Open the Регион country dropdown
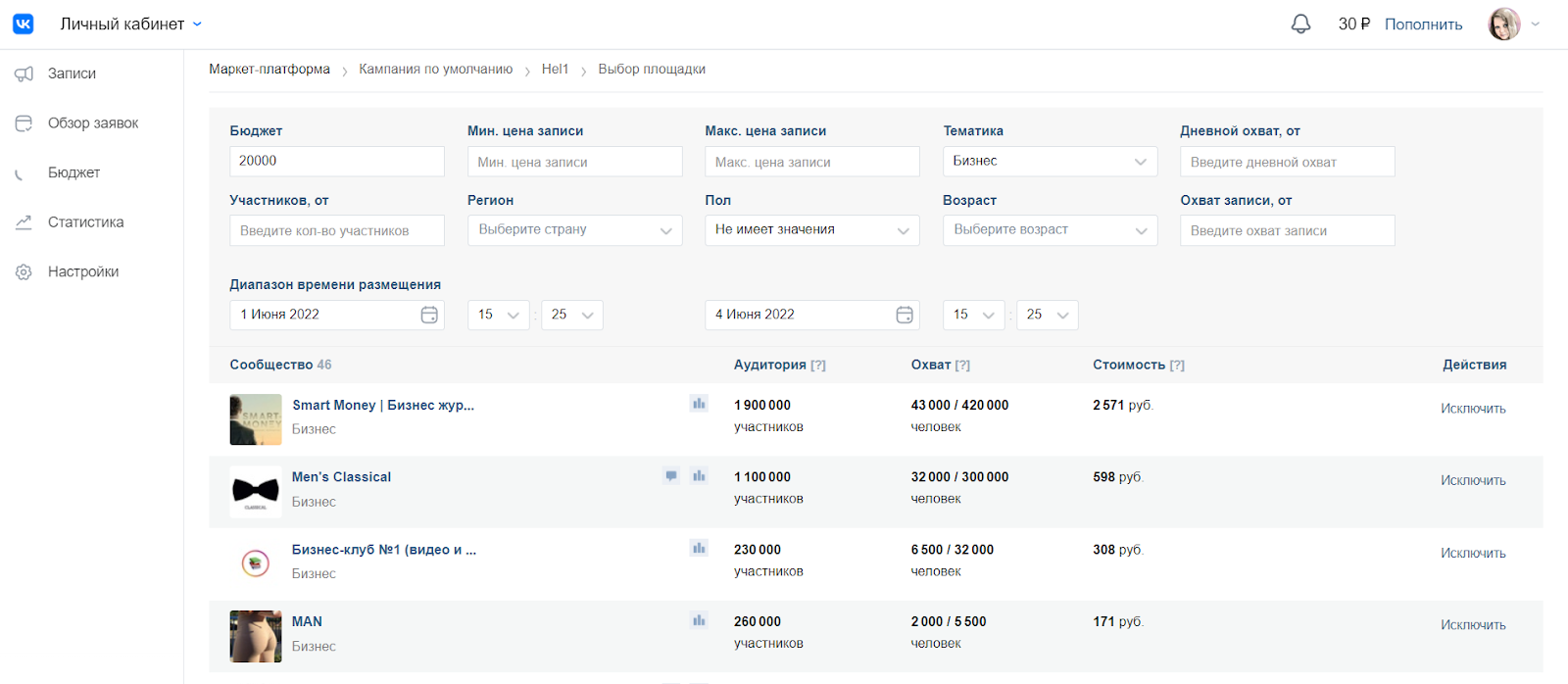Image resolution: width=1568 pixels, height=684 pixels. pyautogui.click(x=574, y=230)
